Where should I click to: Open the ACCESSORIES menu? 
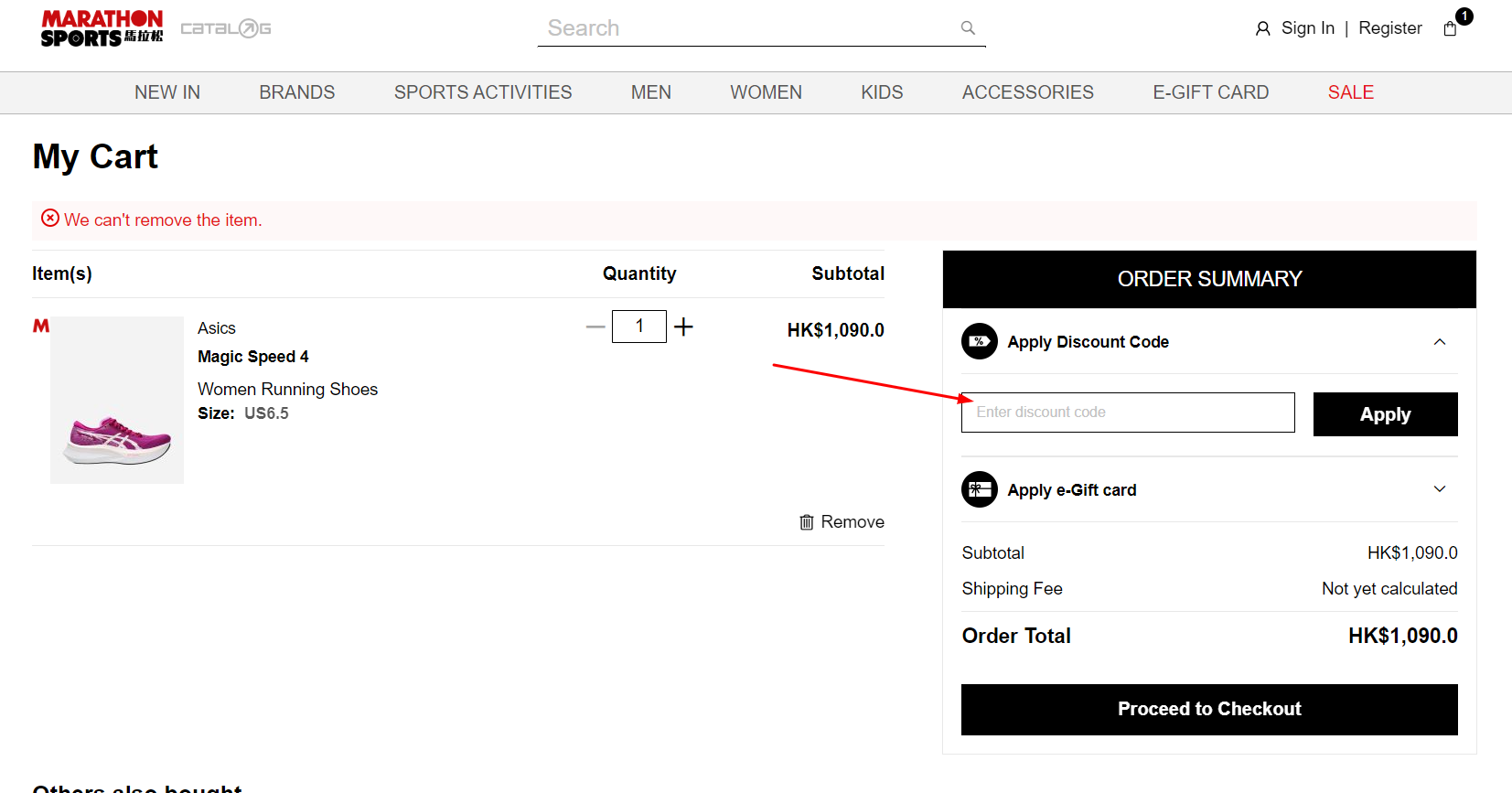(x=1028, y=92)
